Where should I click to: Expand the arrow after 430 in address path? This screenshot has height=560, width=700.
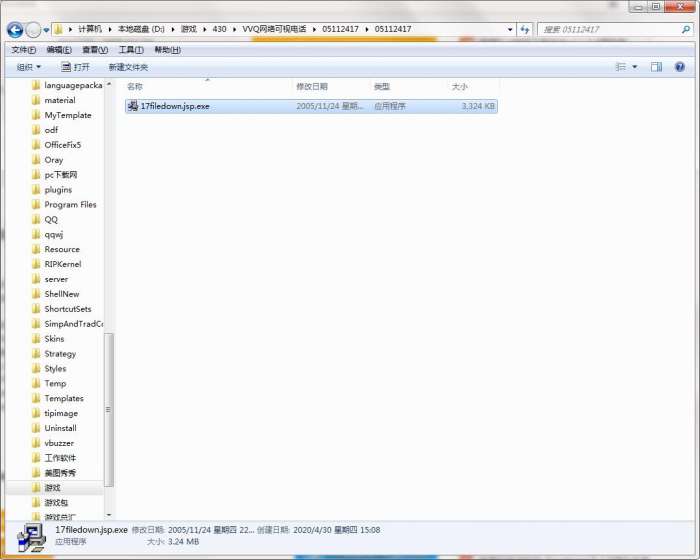[234, 29]
